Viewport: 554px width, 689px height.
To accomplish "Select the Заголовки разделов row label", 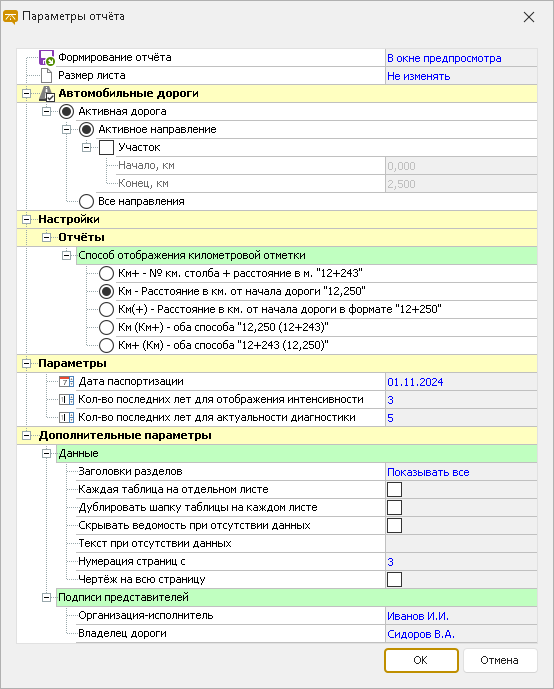I will (130, 471).
